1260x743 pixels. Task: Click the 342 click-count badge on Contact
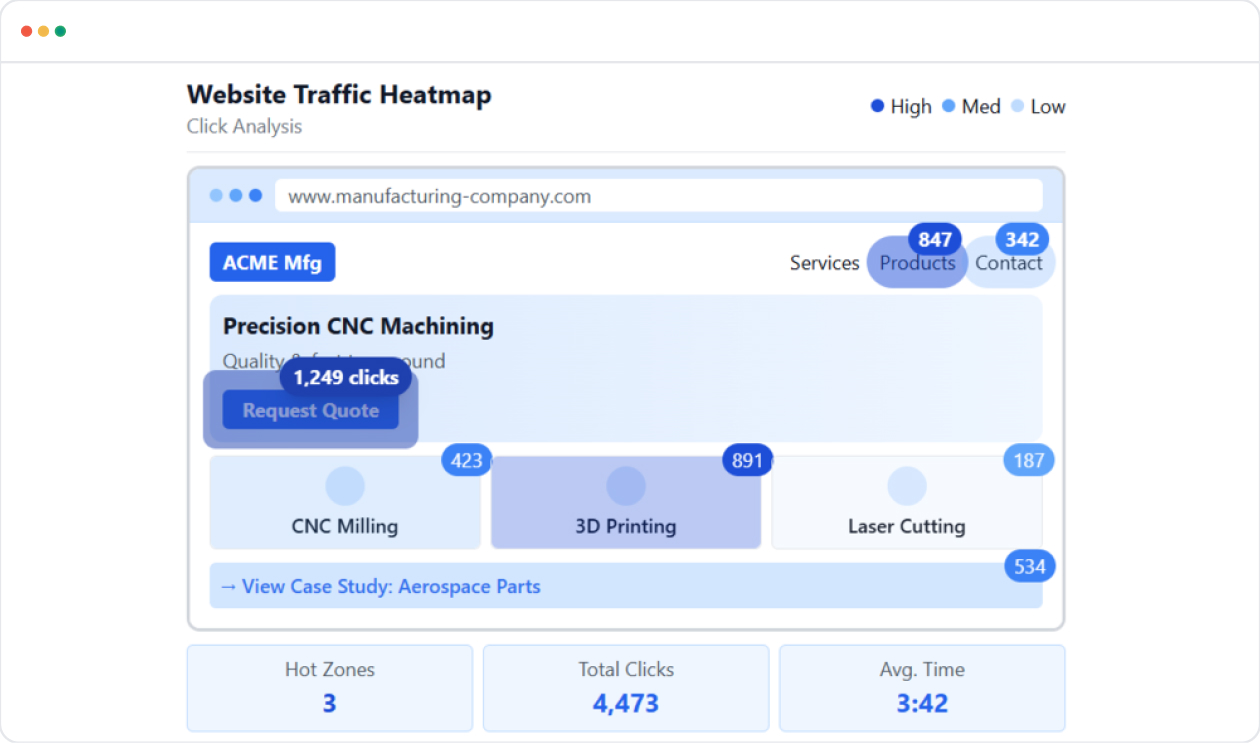[1021, 240]
